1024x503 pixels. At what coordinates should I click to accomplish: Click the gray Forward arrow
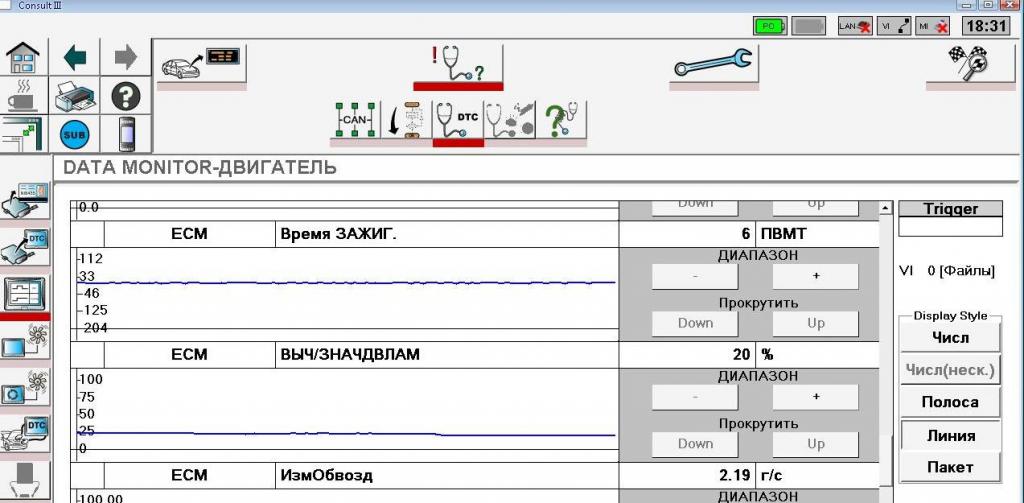(125, 57)
